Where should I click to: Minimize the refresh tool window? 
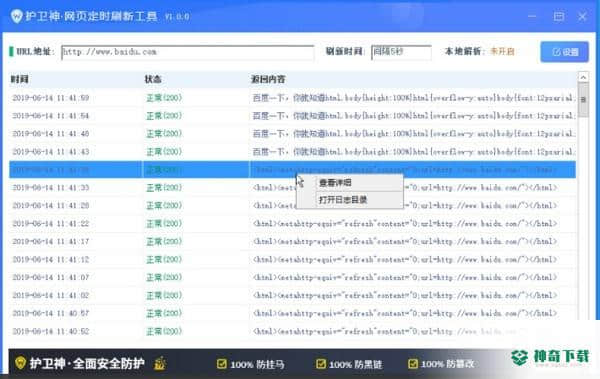click(532, 16)
